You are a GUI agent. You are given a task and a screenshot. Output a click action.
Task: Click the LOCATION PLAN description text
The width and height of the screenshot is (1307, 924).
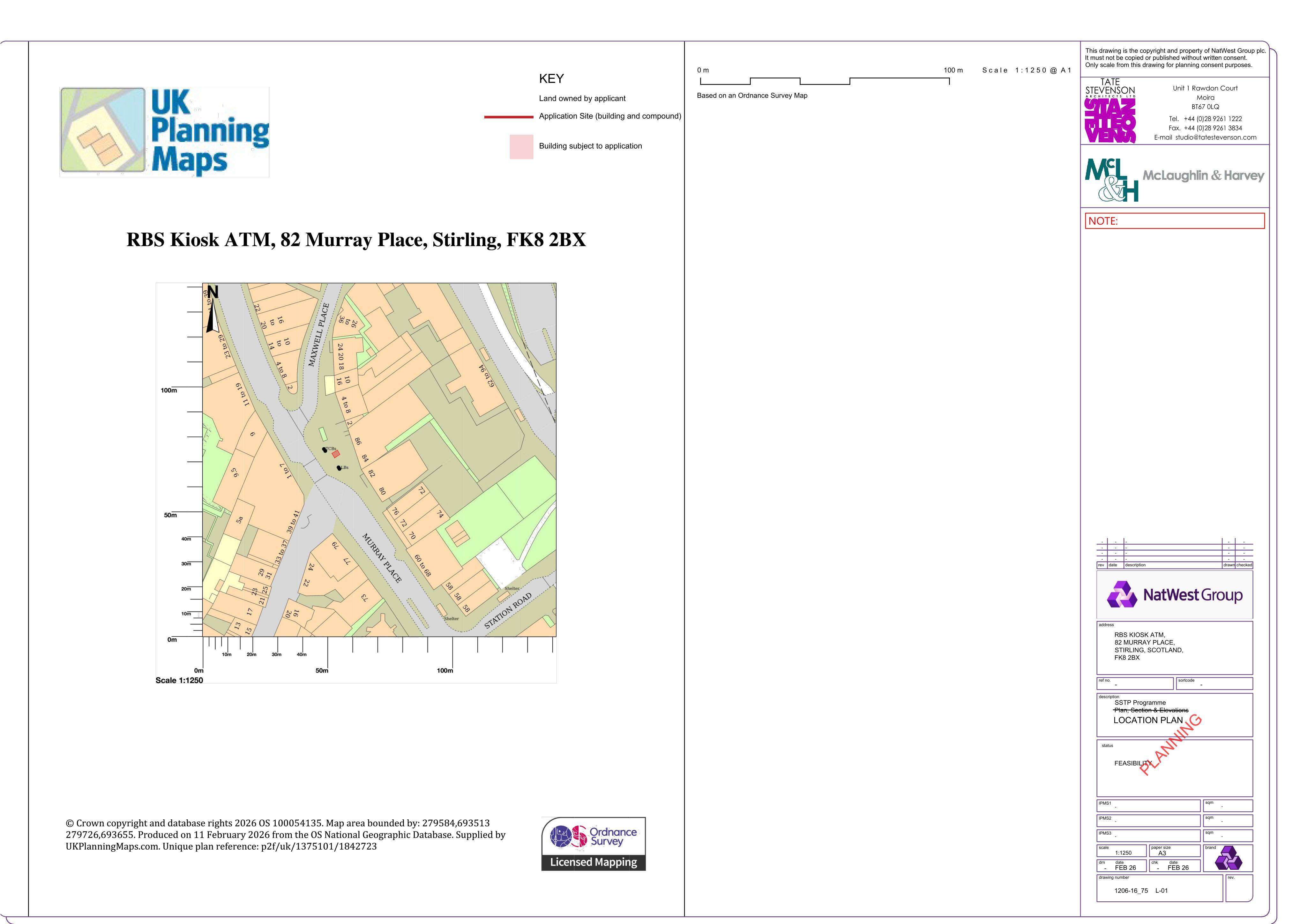pos(1148,720)
